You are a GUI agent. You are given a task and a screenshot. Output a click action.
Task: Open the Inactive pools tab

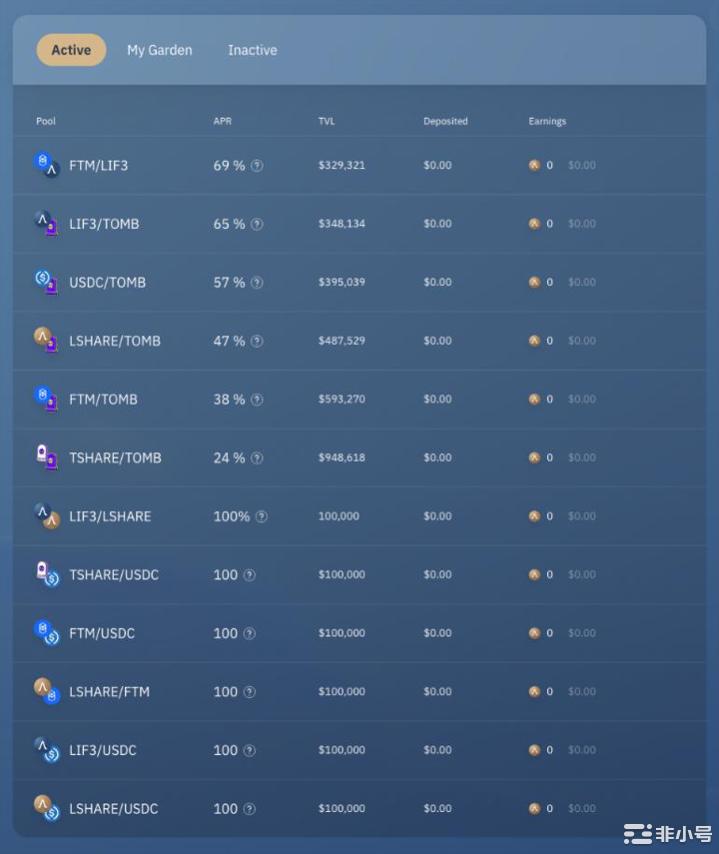(252, 50)
